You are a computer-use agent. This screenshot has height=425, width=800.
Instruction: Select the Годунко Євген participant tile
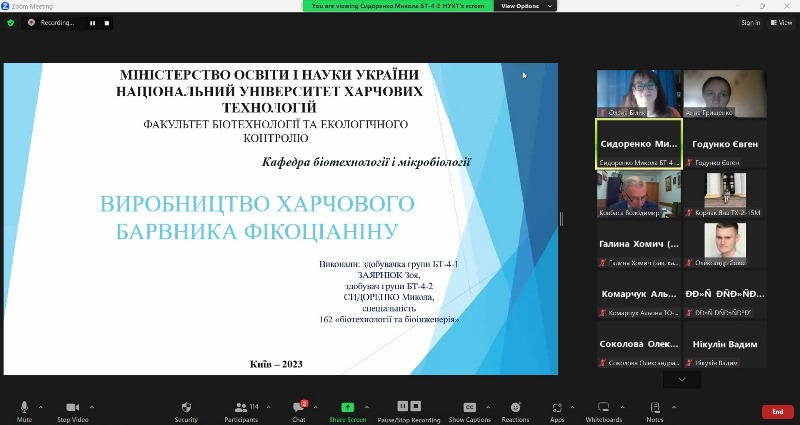(x=725, y=144)
